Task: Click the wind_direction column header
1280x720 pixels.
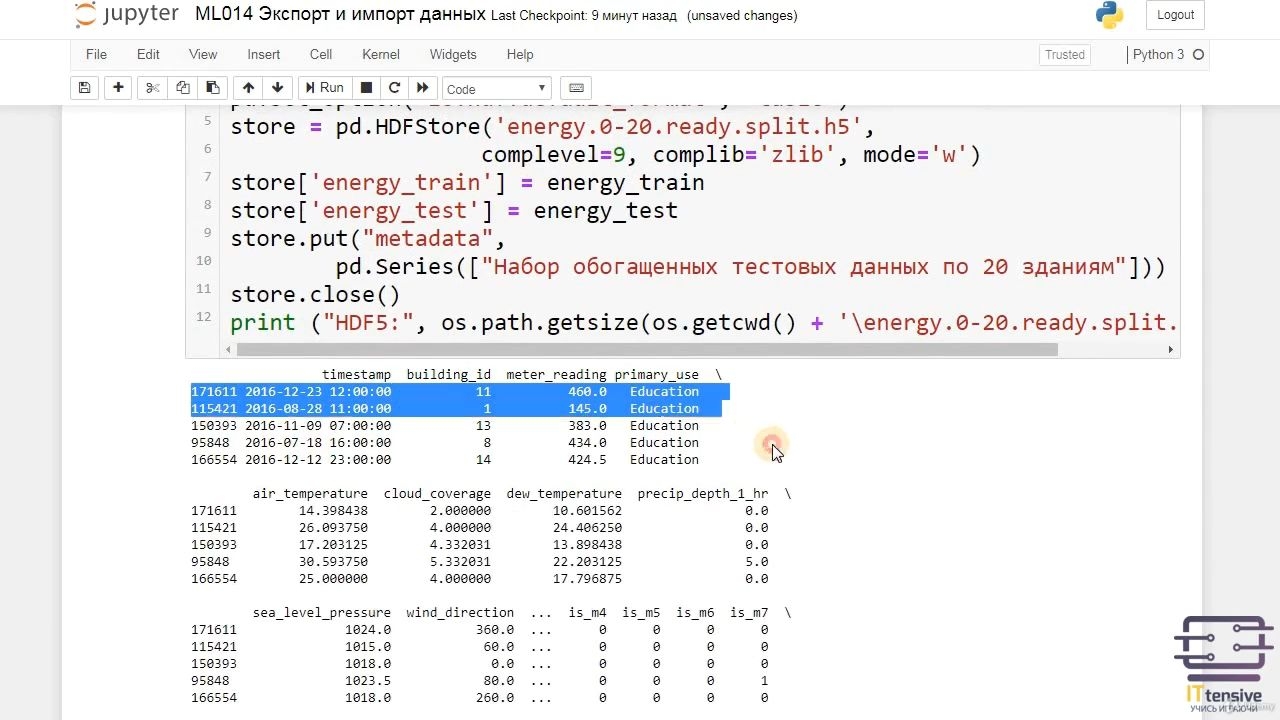Action: click(460, 613)
